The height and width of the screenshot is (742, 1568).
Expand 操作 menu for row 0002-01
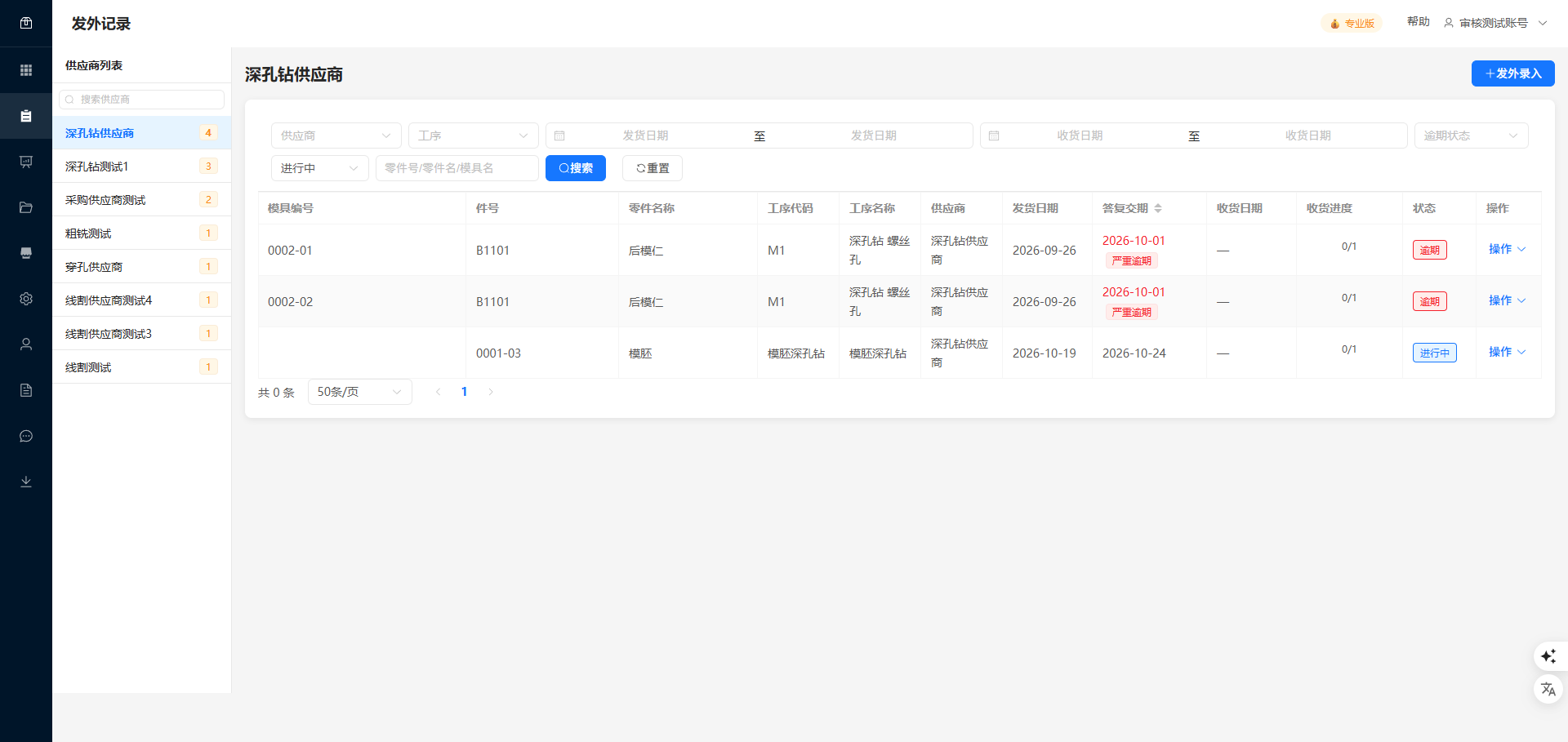[1507, 249]
